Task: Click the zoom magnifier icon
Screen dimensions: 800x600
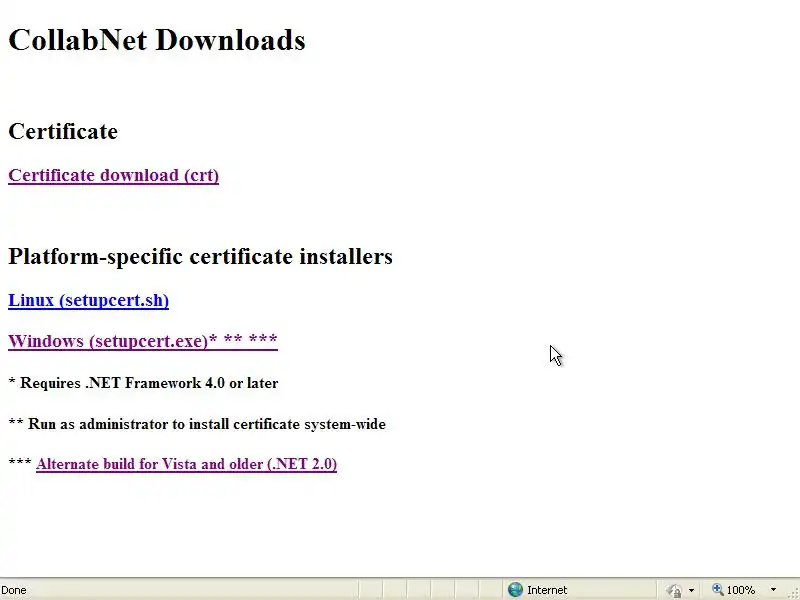Action: (717, 590)
